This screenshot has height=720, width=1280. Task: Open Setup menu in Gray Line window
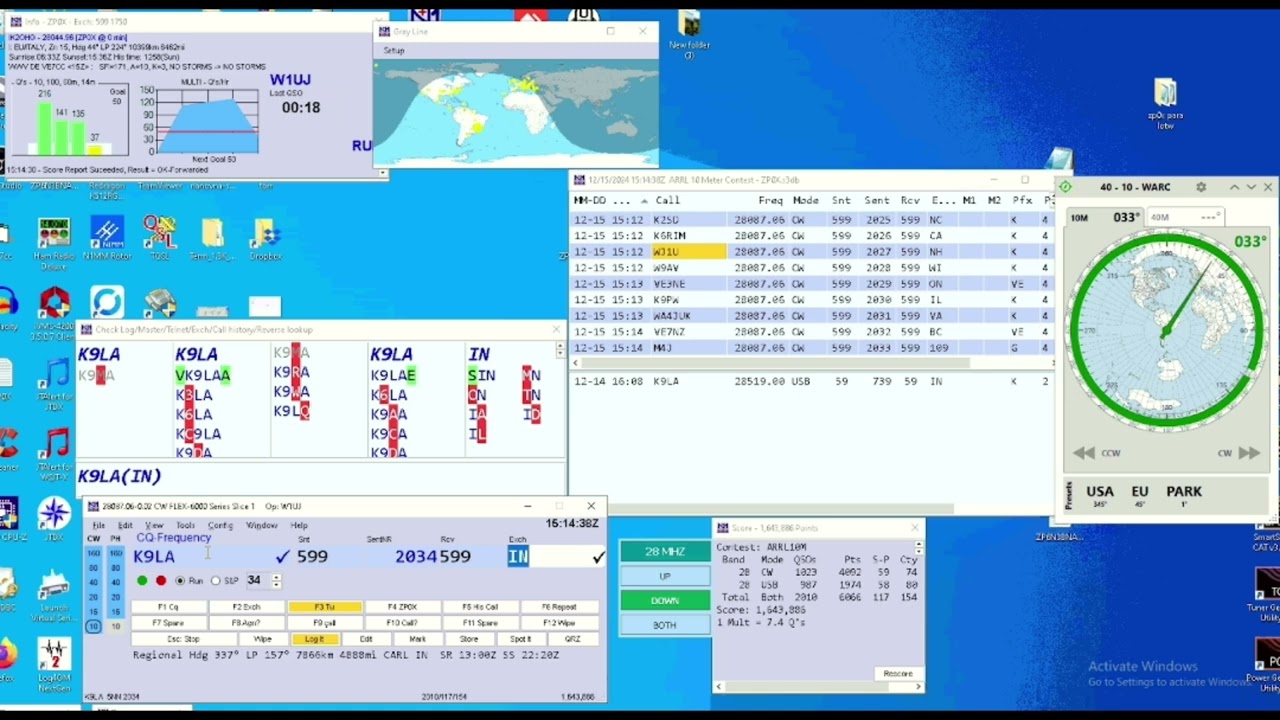pos(394,50)
